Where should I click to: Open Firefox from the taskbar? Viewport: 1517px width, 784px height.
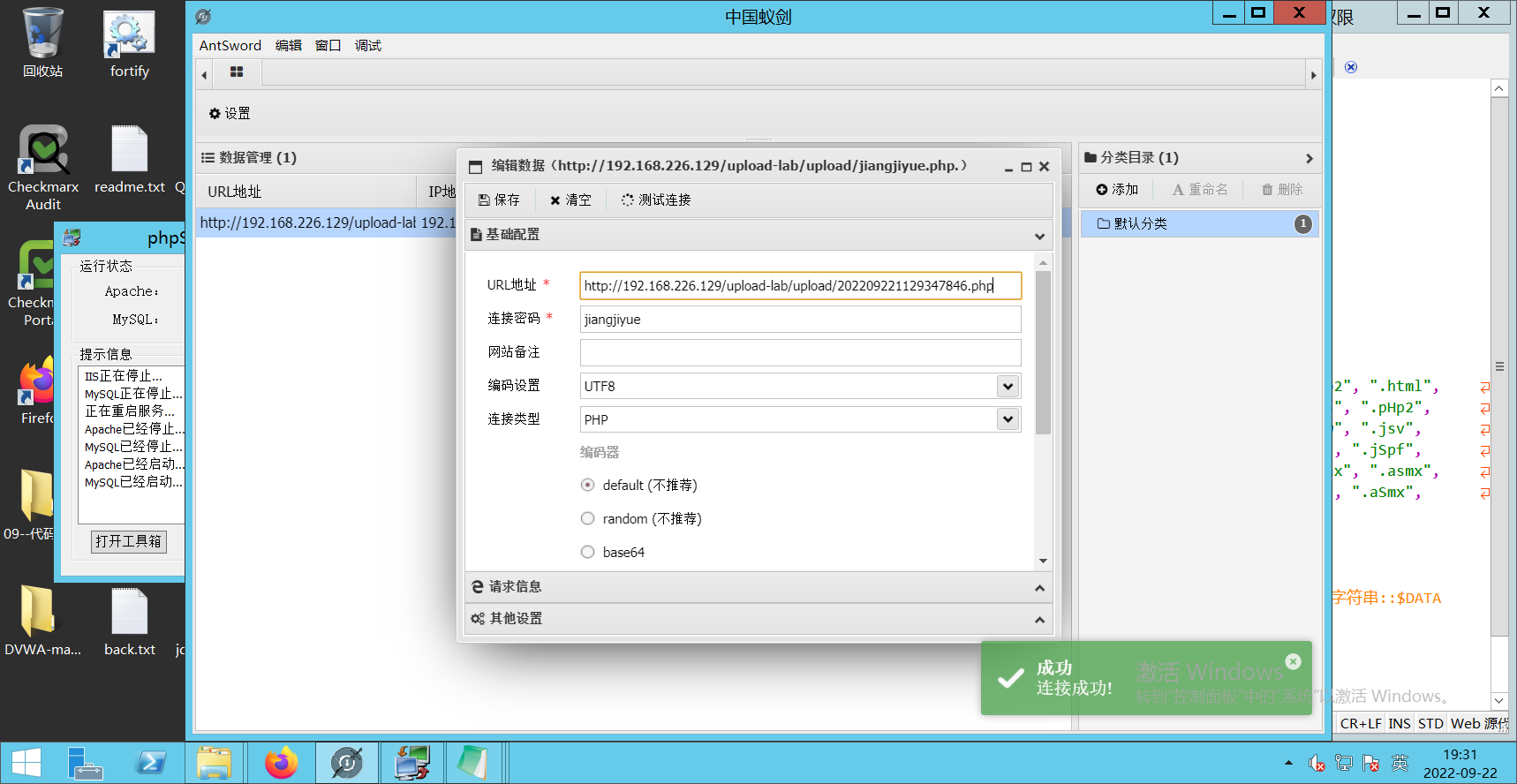pos(282,763)
